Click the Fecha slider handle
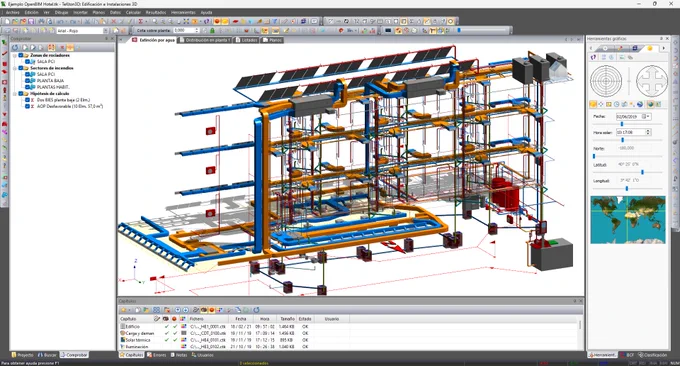 point(622,124)
